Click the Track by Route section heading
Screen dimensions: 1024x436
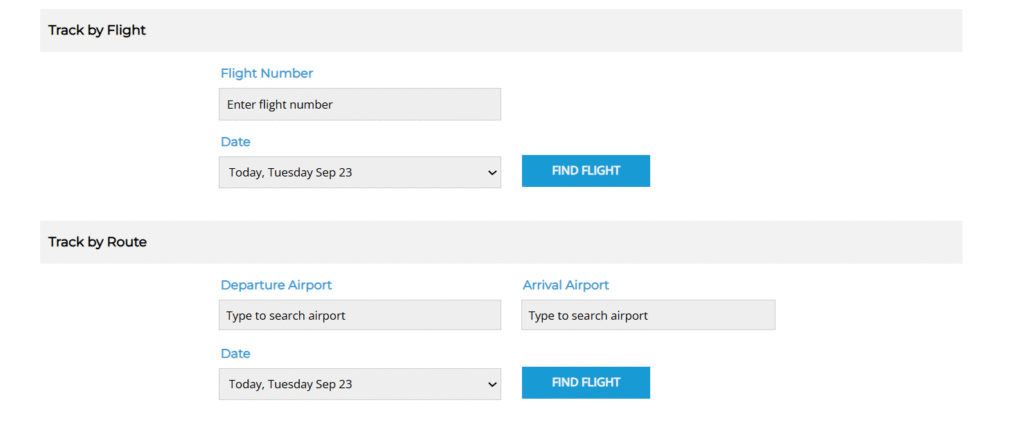tap(97, 242)
